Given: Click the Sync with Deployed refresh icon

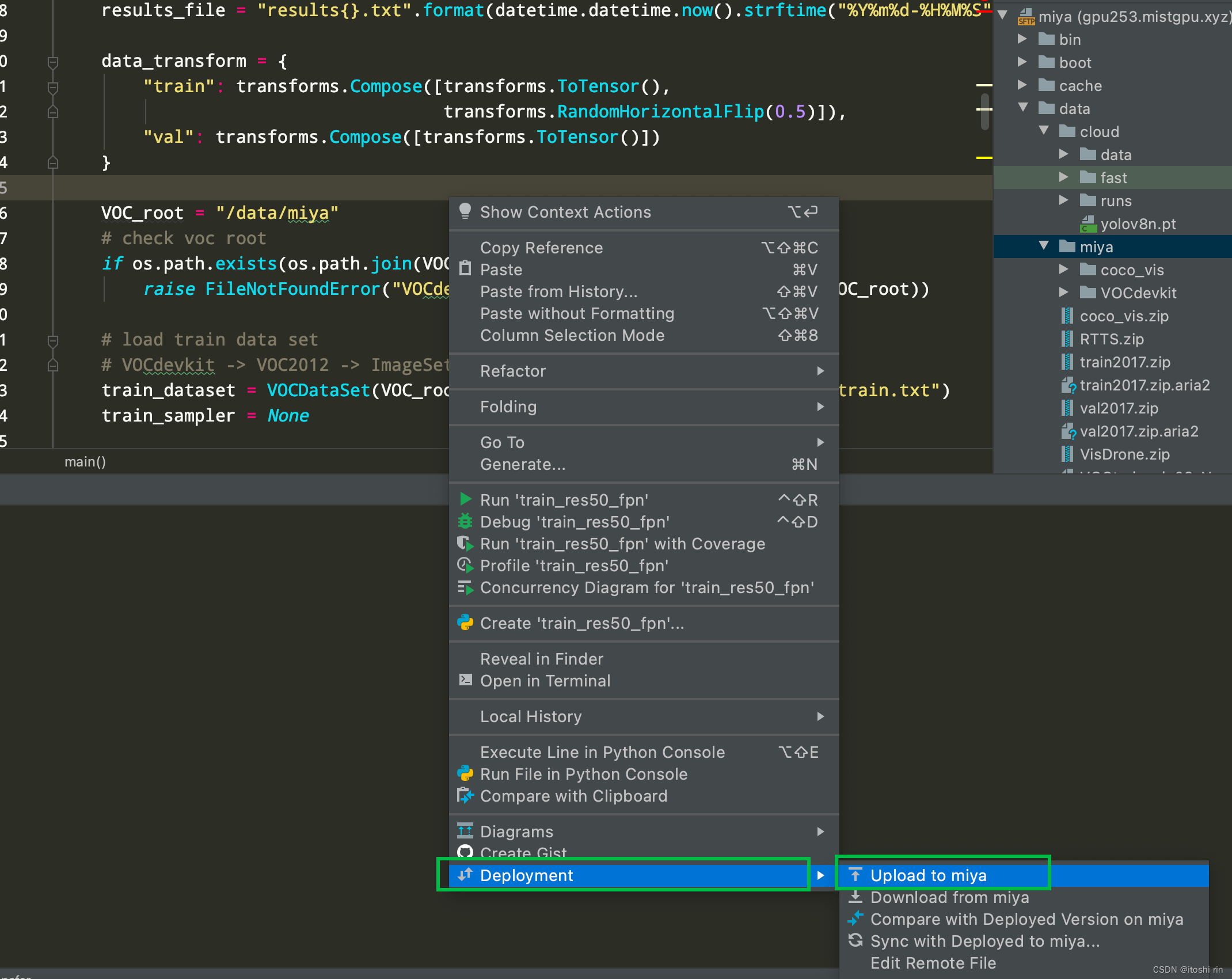Looking at the screenshot, I should [x=855, y=940].
